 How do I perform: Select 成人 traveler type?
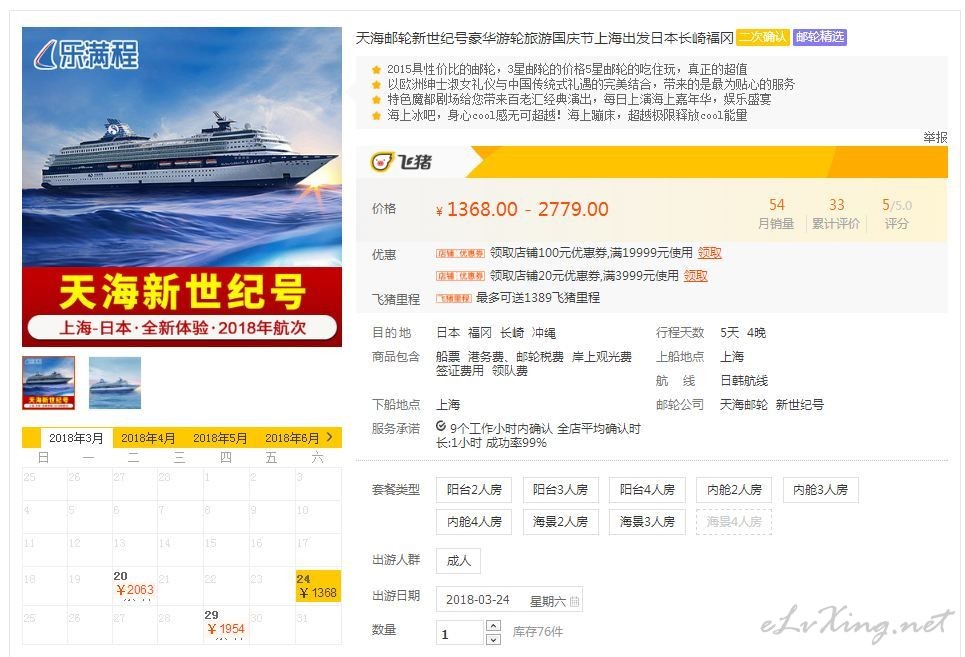tap(458, 560)
